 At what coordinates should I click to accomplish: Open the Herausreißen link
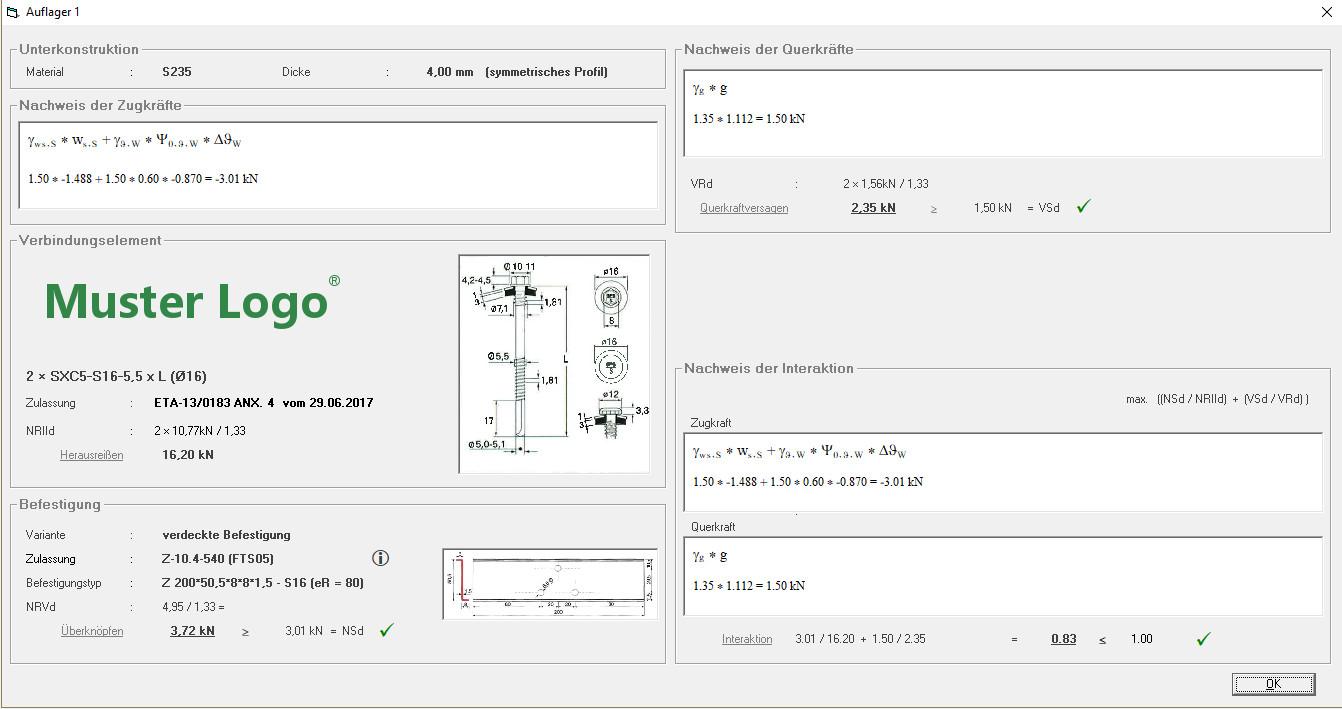pos(91,455)
